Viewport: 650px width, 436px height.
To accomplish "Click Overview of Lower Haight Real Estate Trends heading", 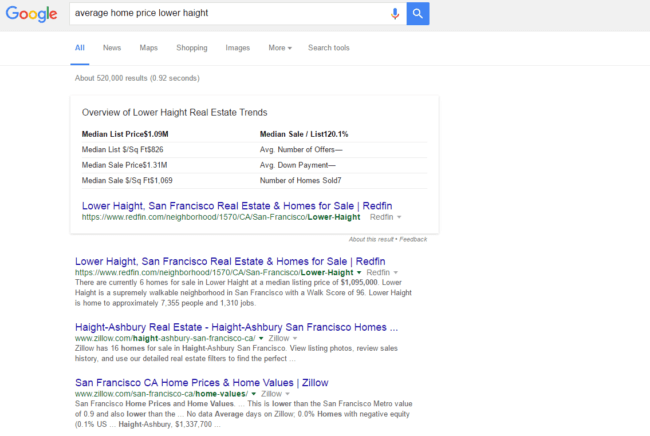I will click(175, 112).
